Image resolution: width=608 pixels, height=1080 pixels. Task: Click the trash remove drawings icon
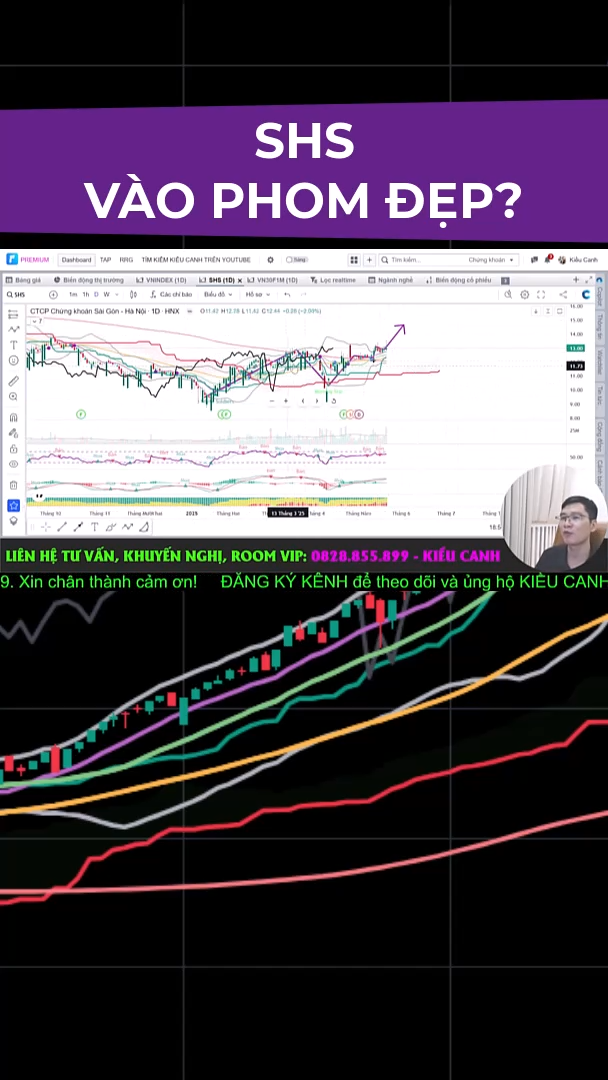[13, 485]
